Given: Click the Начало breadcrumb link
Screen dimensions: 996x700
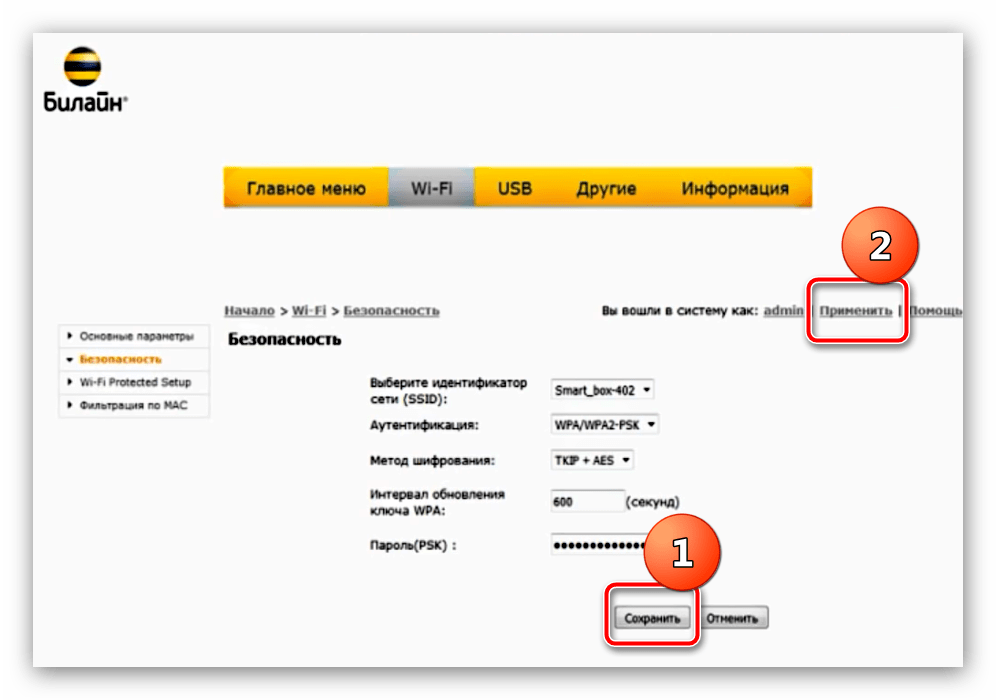Looking at the screenshot, I should coord(249,311).
